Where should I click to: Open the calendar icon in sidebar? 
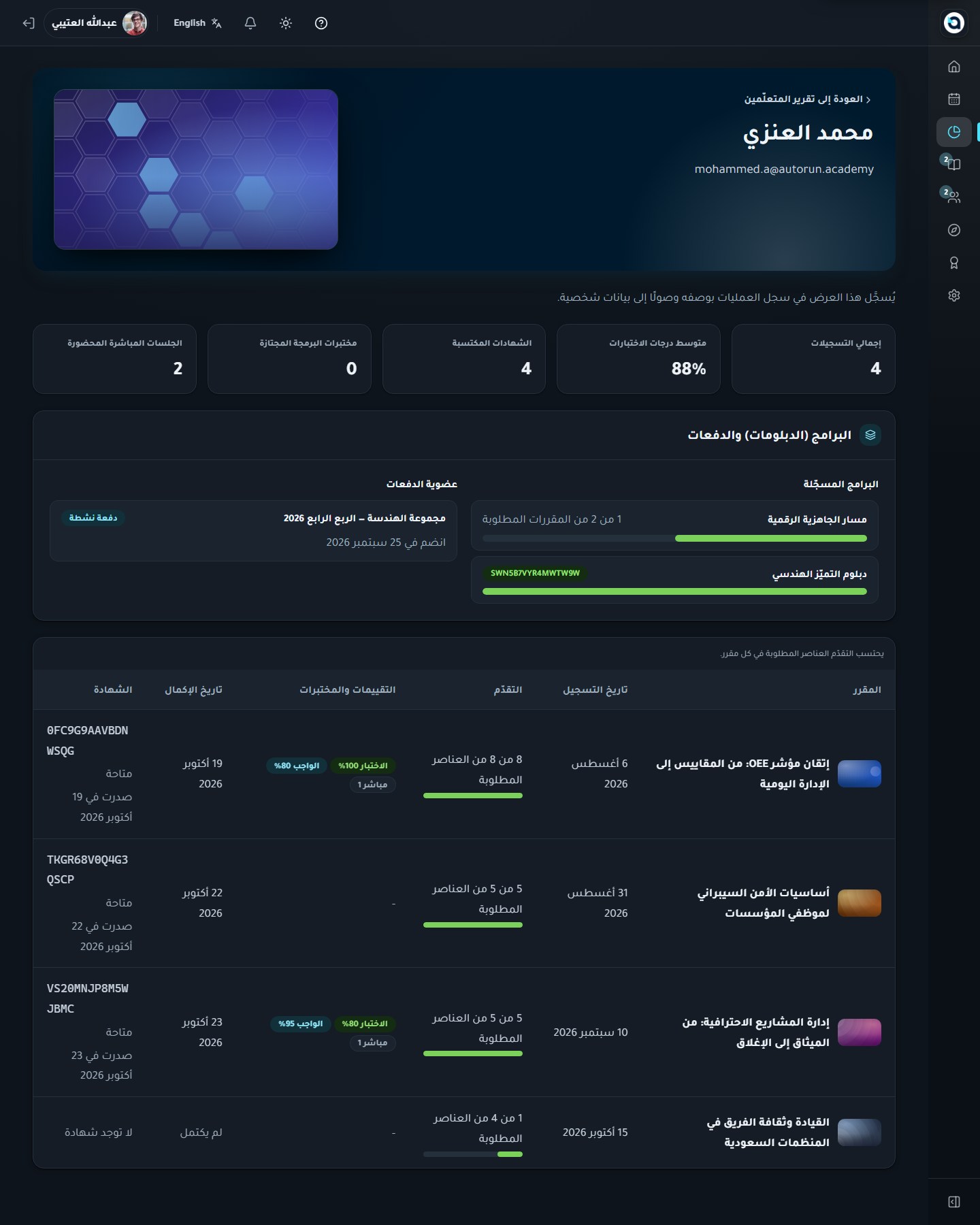pyautogui.click(x=954, y=99)
